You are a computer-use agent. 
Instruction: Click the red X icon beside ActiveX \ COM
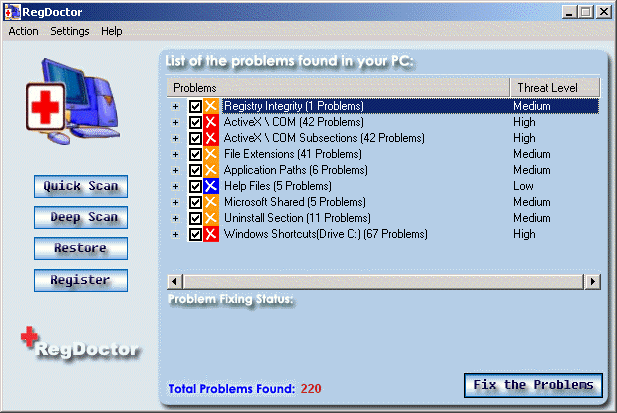(211, 122)
